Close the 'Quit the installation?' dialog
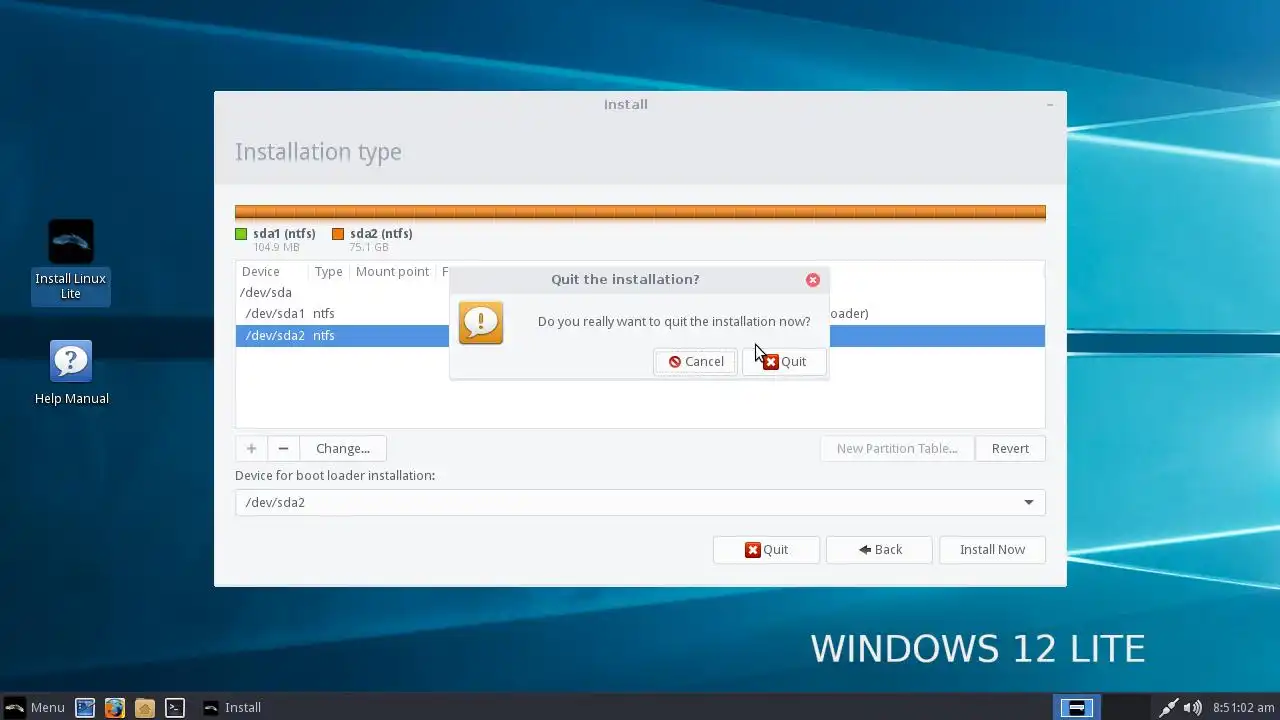1280x720 pixels. pos(813,280)
